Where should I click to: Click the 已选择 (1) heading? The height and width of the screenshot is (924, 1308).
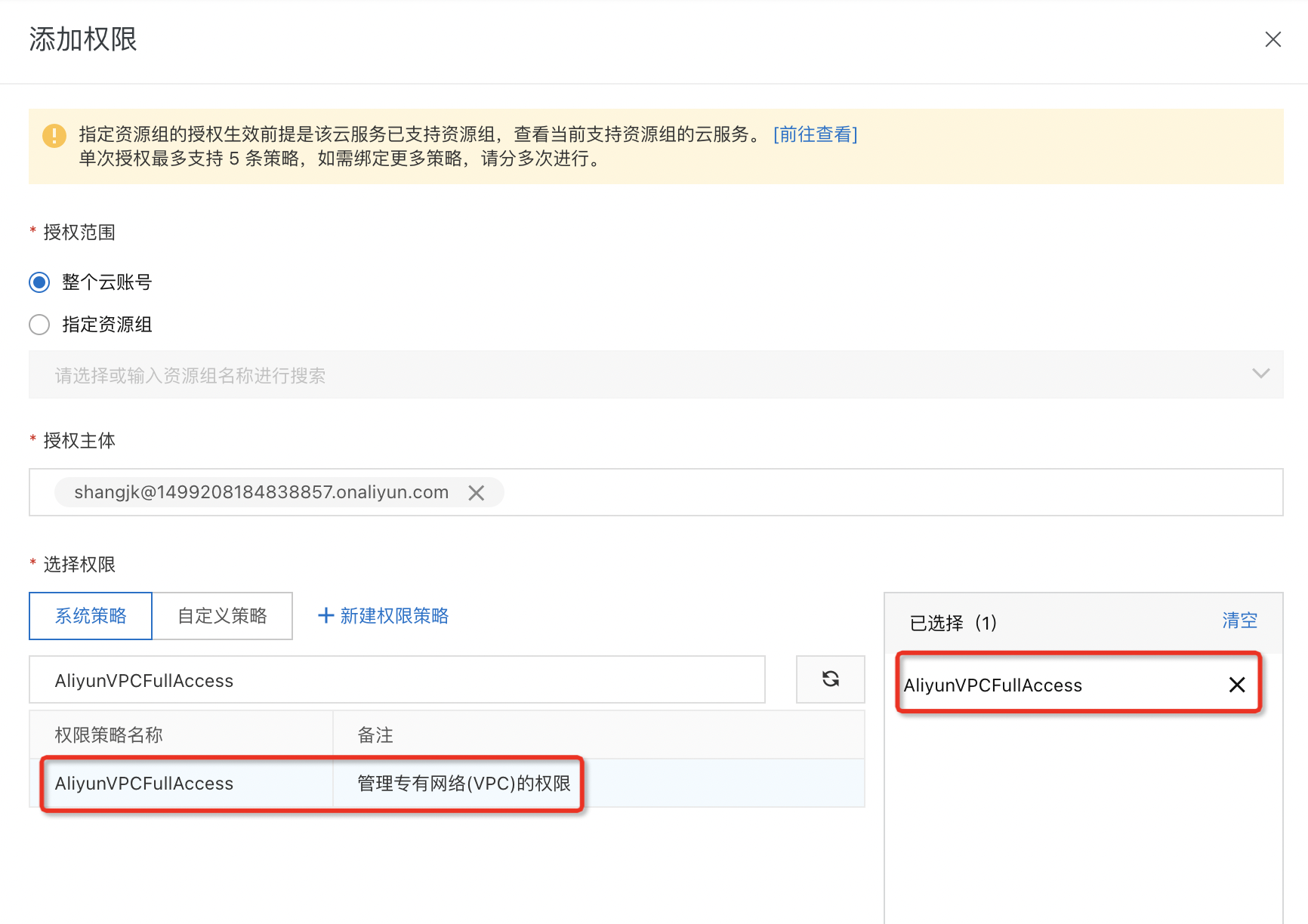(x=953, y=623)
